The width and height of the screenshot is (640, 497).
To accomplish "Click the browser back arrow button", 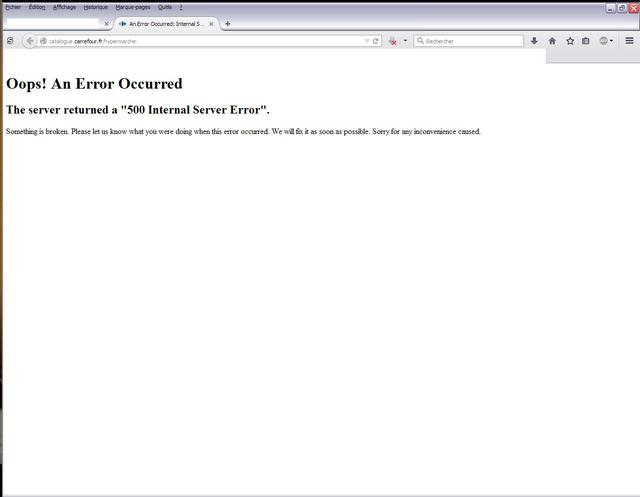I will coord(30,41).
